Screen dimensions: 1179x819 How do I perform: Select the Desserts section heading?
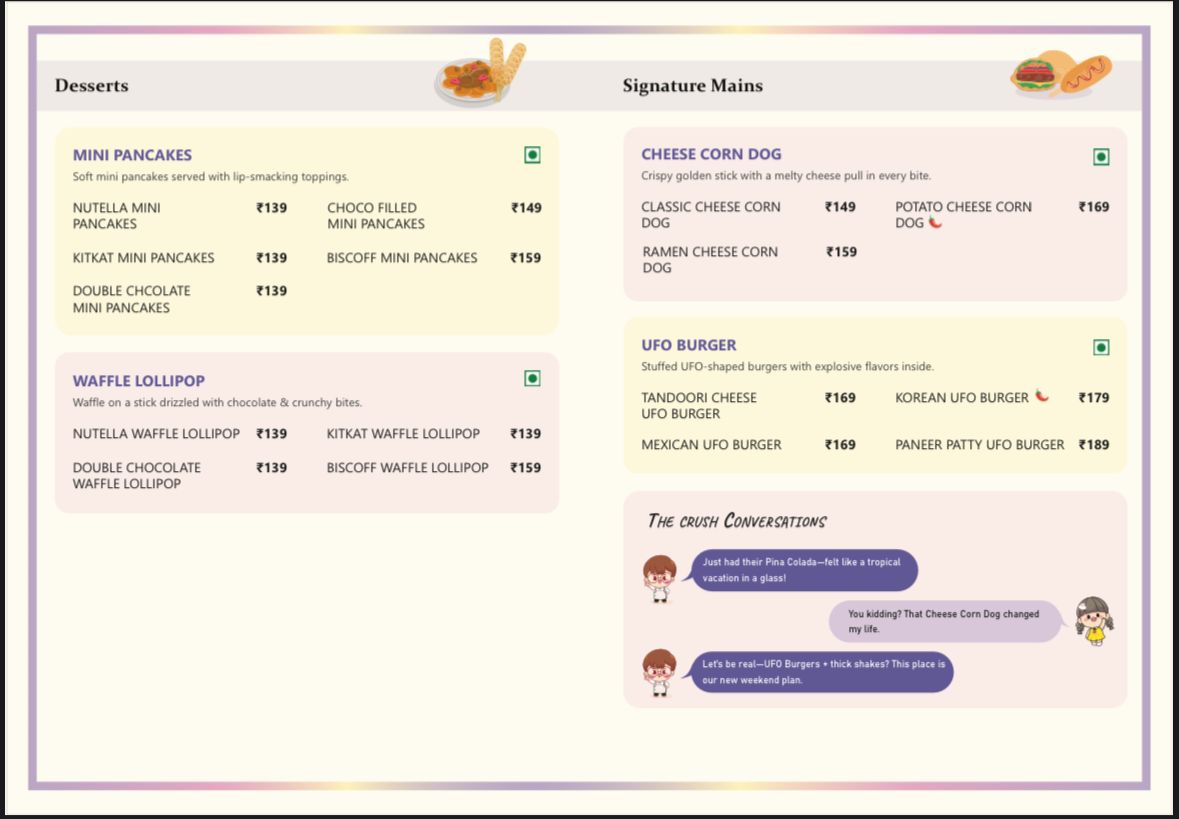(x=92, y=86)
